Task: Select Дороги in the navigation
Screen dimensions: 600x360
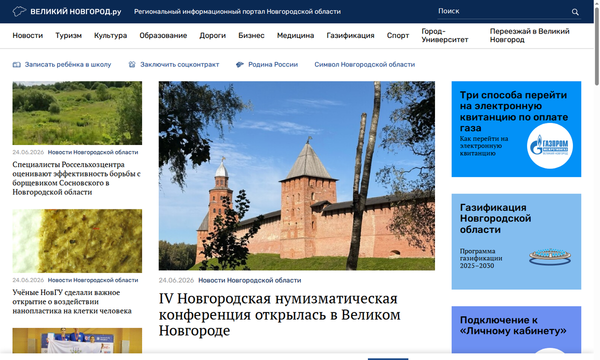Action: pyautogui.click(x=213, y=35)
